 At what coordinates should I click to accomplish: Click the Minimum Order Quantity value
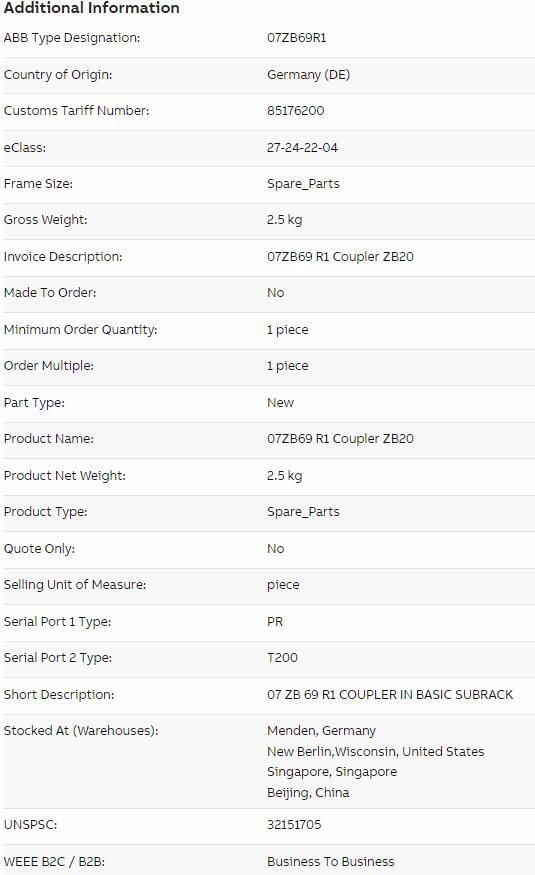[x=287, y=330]
